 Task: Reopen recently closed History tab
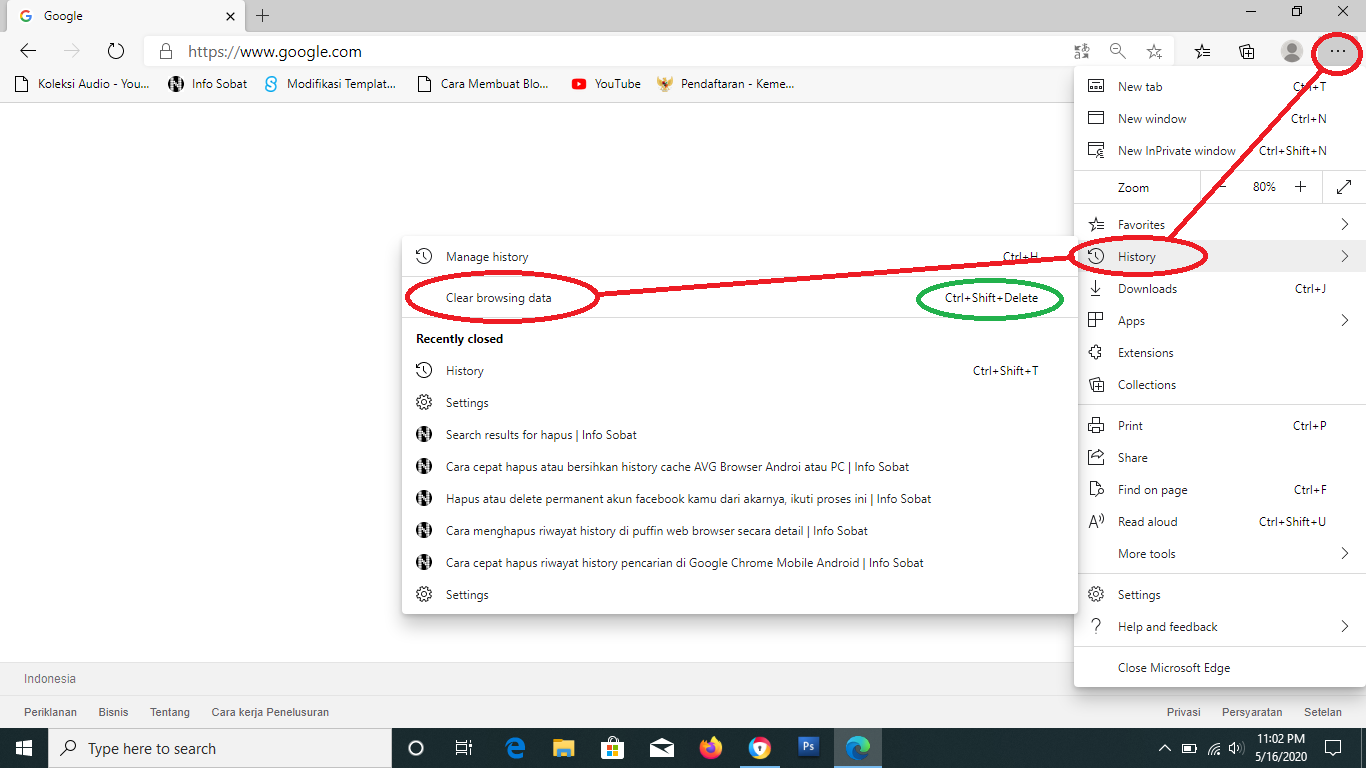point(740,371)
